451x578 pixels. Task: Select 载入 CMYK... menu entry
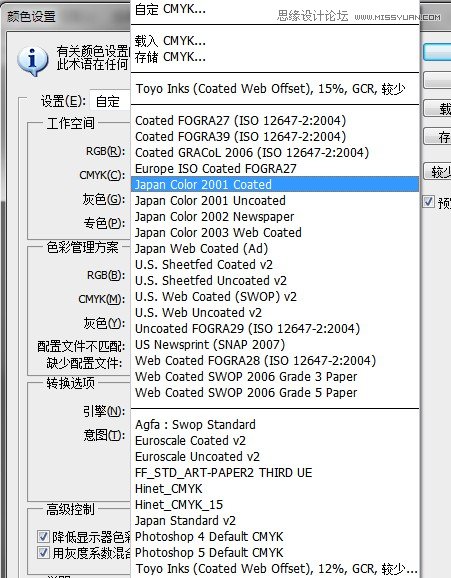click(x=275, y=41)
